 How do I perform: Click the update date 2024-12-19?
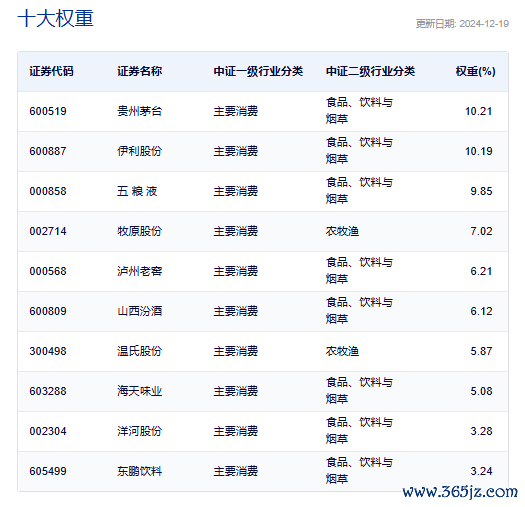click(484, 24)
